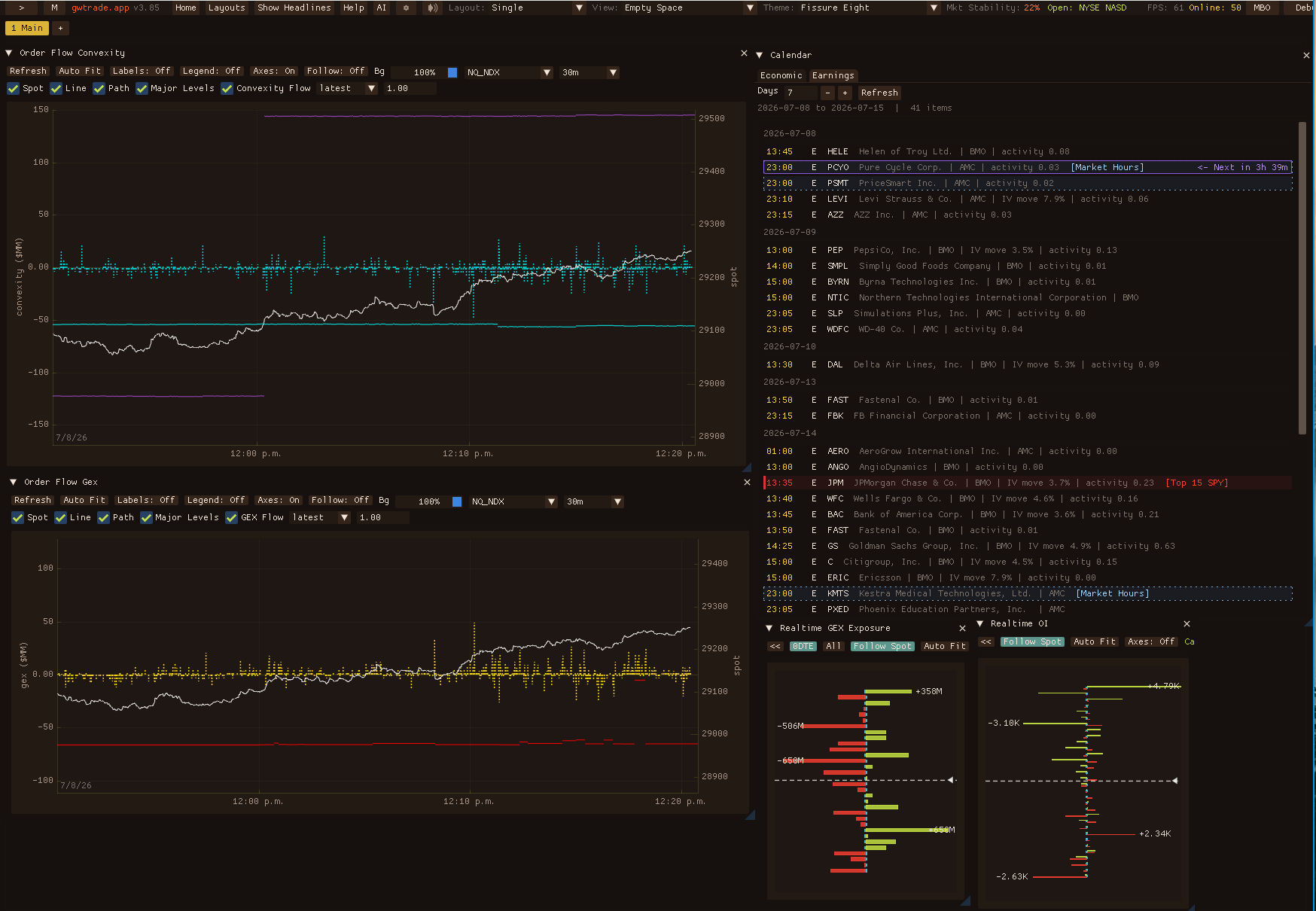Toggle Spot checkbox in Order Flow Gex
Image resolution: width=1316 pixels, height=911 pixels.
[18, 518]
